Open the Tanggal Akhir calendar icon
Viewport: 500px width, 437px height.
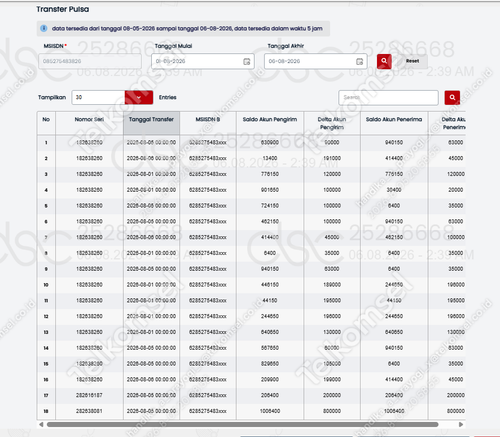pos(359,61)
